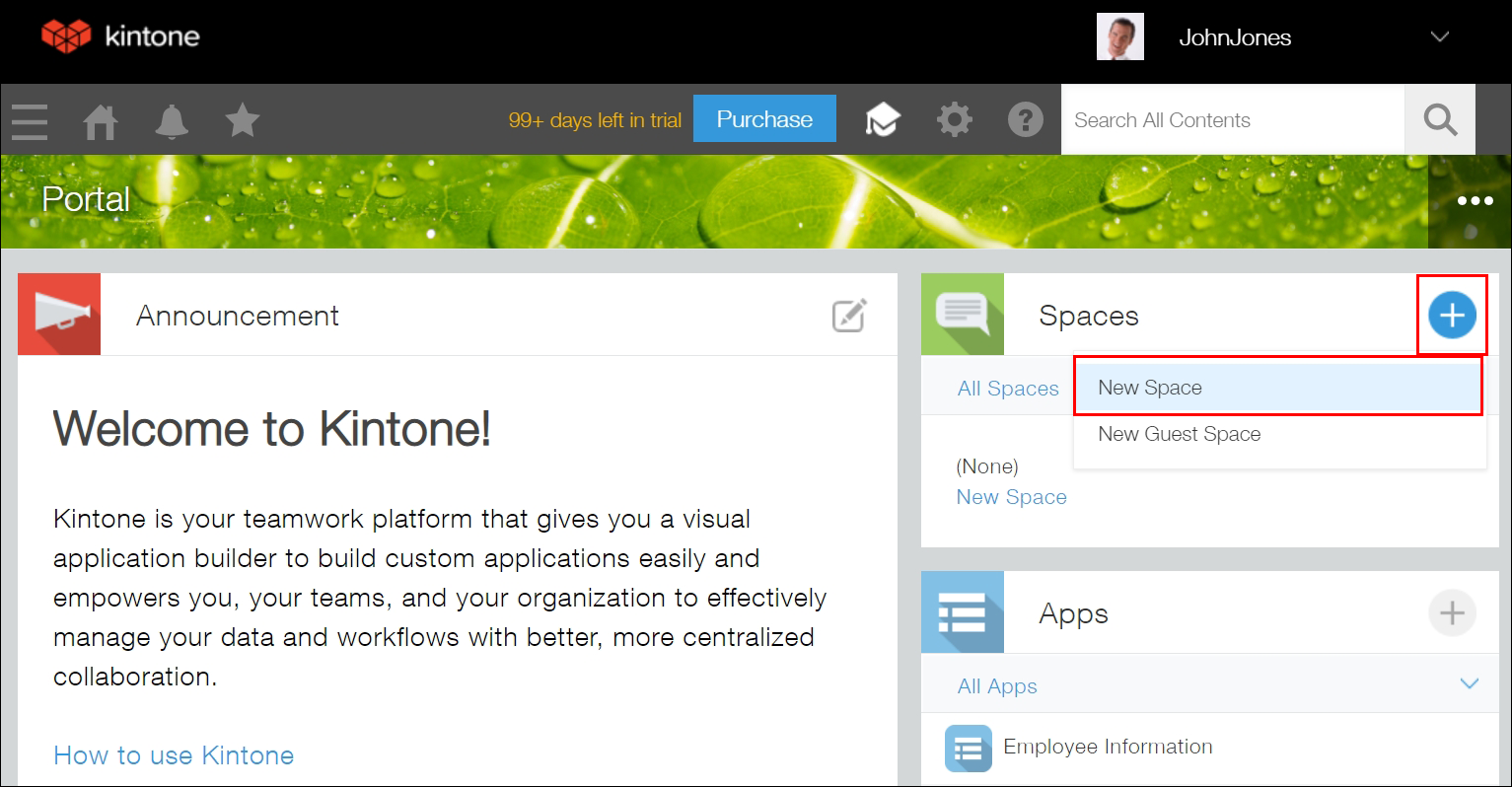Click the Employee Information app icon
Viewport: 1512px width, 787px height.
pos(968,748)
